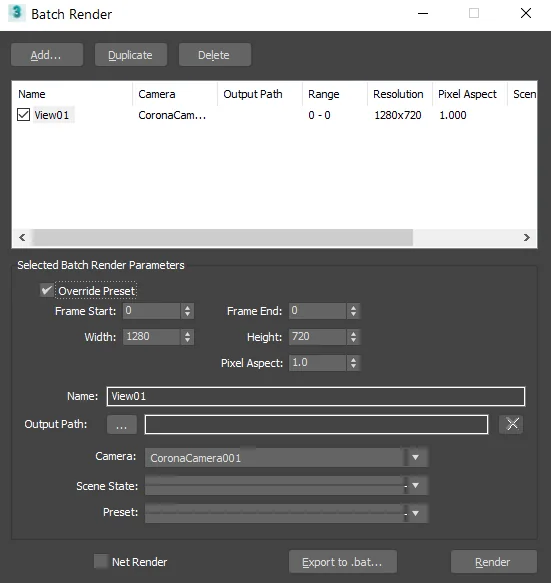The image size is (551, 583).
Task: Increase Frame End with up arrow
Action: pyautogui.click(x=353, y=307)
